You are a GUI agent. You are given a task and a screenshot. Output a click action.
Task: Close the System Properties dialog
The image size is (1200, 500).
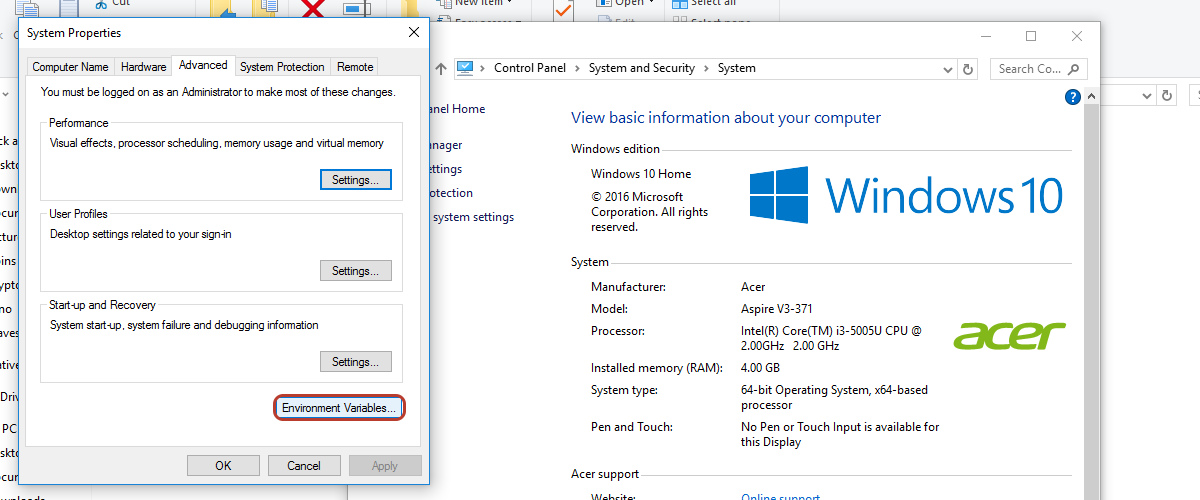click(414, 33)
